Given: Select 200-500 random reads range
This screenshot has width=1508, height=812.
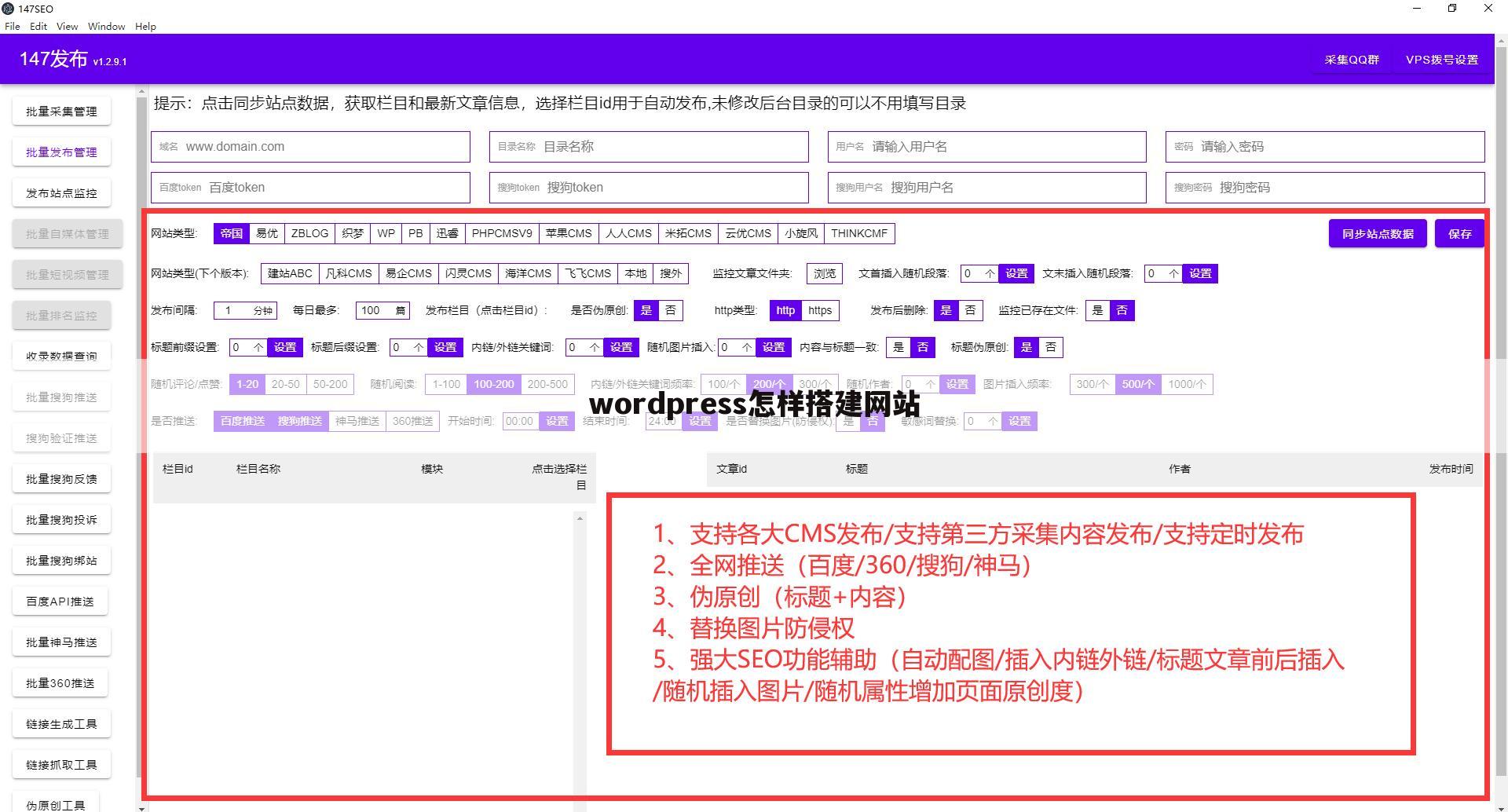Looking at the screenshot, I should (547, 384).
